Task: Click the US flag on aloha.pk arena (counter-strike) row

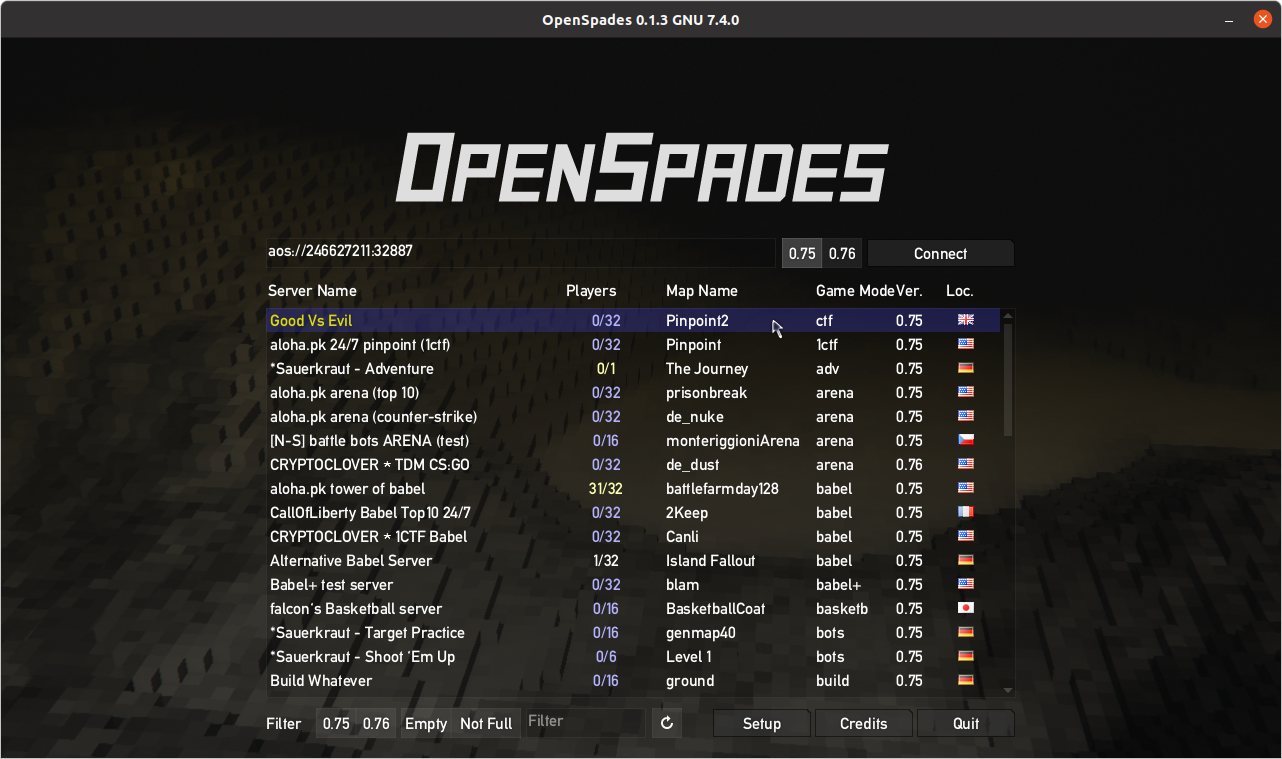Action: pos(965,416)
